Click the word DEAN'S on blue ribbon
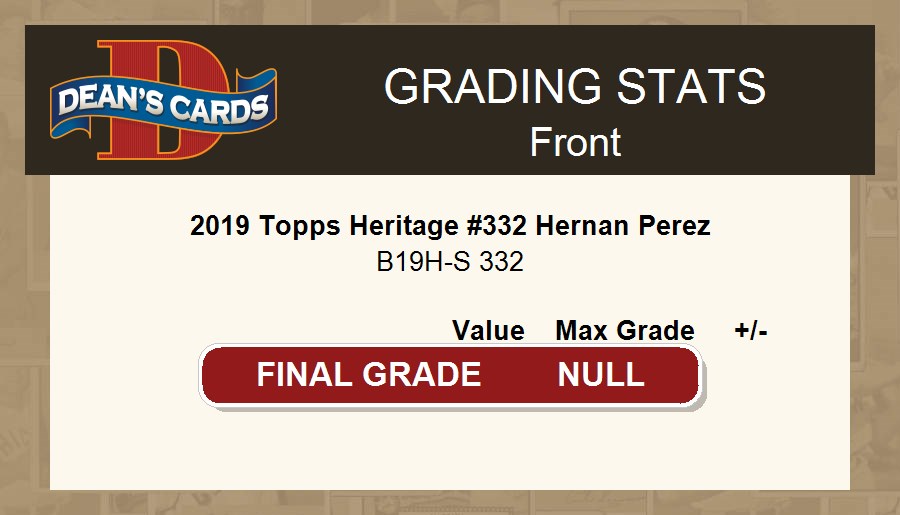 coord(103,100)
